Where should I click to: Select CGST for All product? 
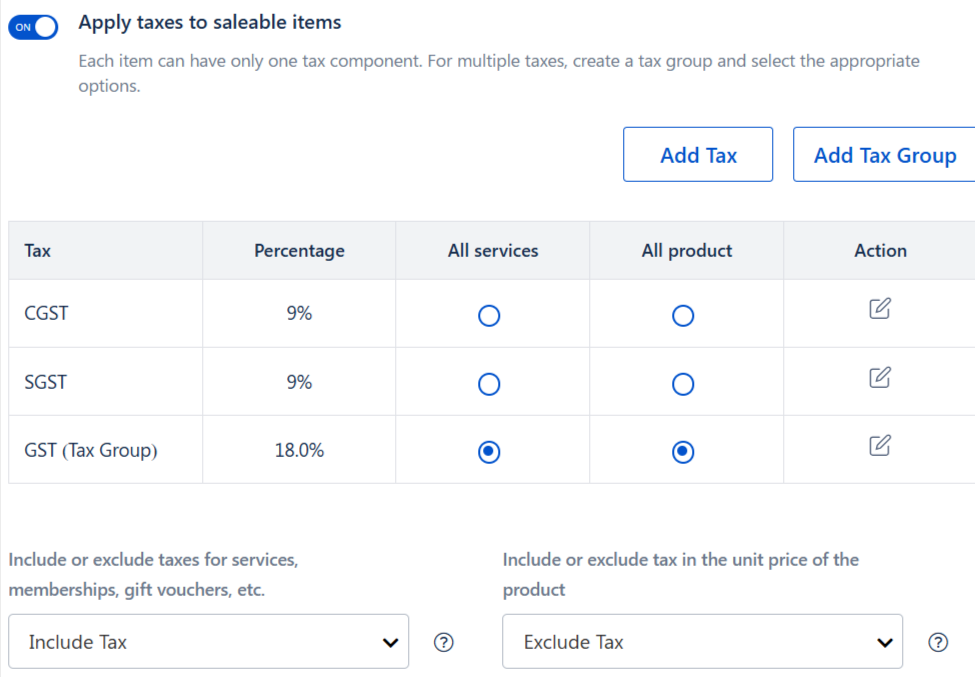pos(683,316)
